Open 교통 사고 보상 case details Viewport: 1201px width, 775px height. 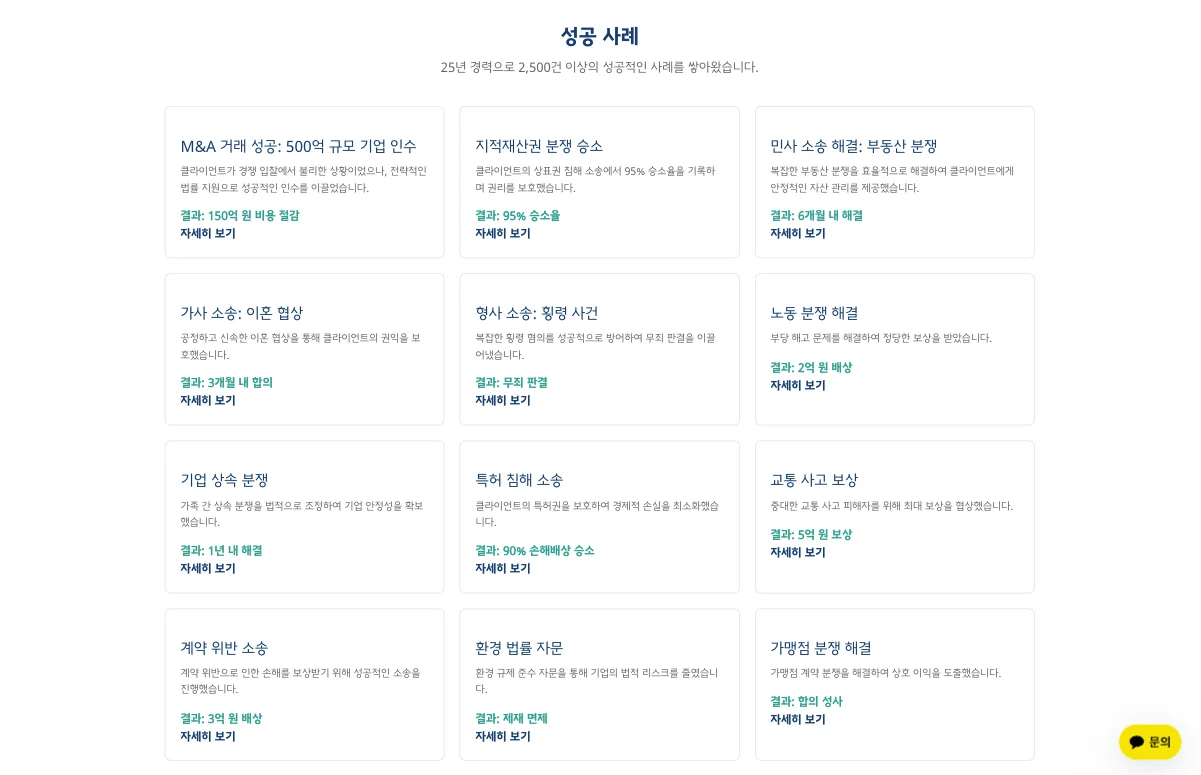click(797, 552)
